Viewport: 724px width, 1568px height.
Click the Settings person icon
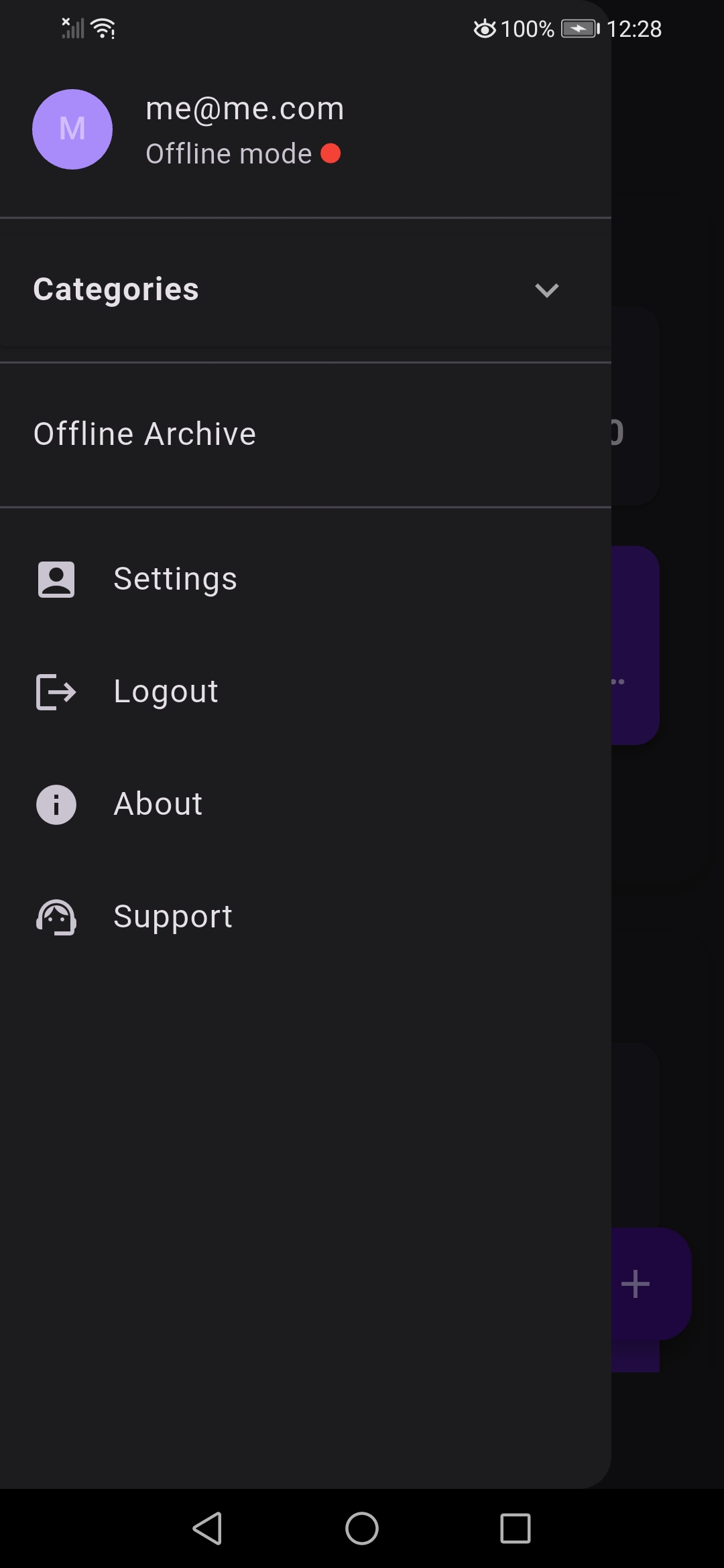coord(56,580)
